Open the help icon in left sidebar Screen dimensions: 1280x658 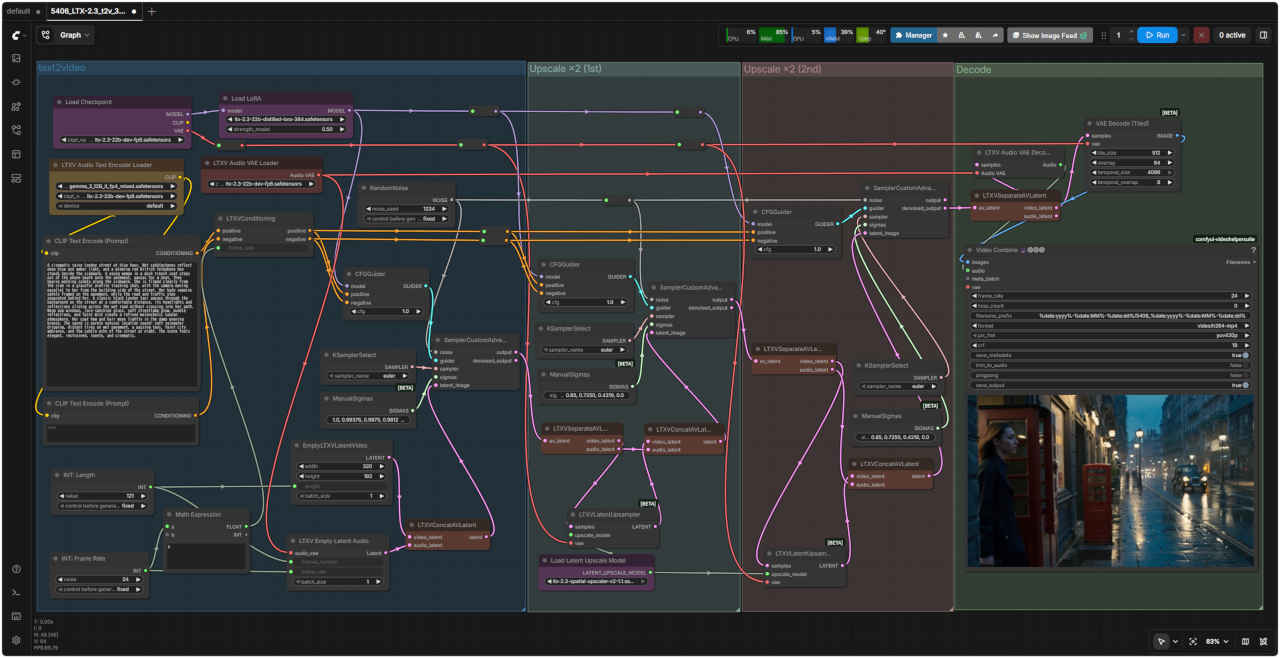click(16, 569)
